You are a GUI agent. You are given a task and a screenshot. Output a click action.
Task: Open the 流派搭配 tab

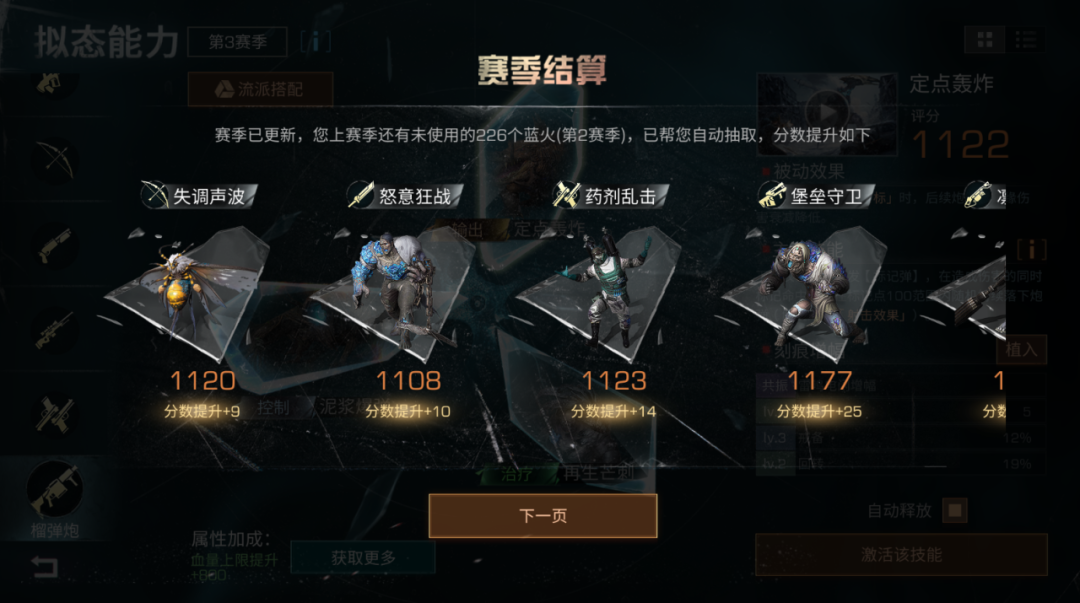pyautogui.click(x=260, y=89)
